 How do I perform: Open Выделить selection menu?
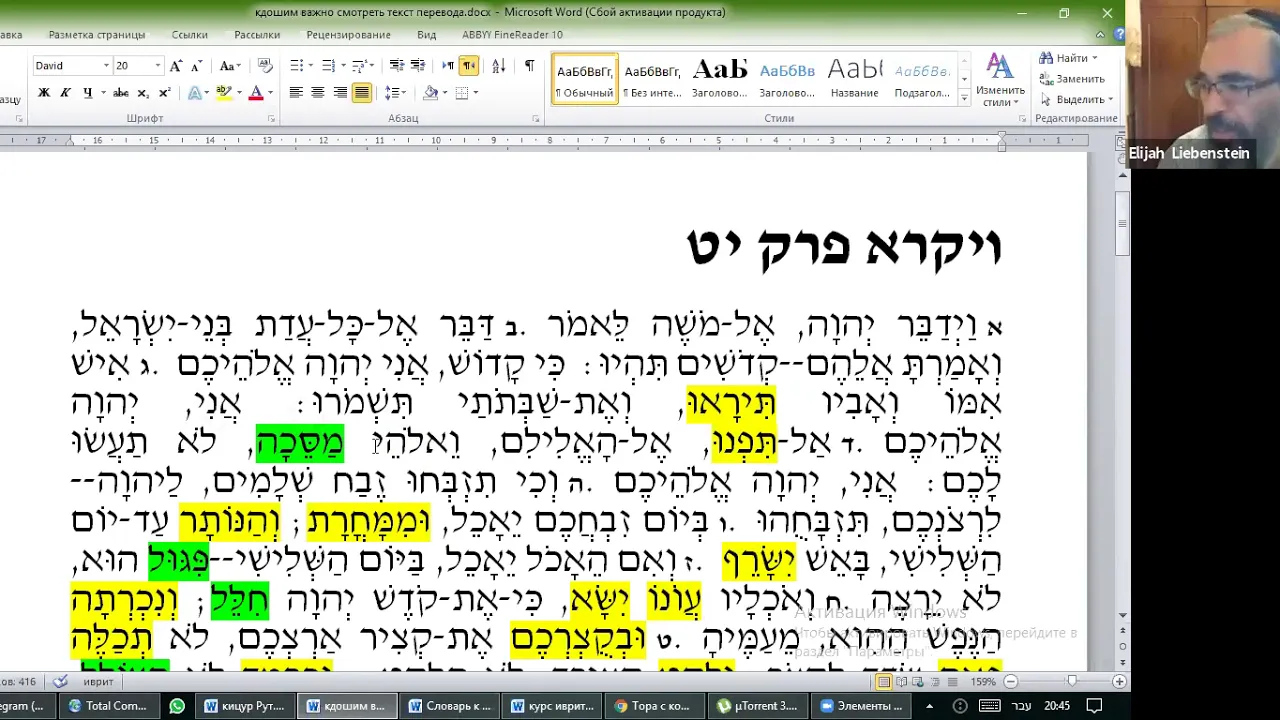(x=1077, y=100)
